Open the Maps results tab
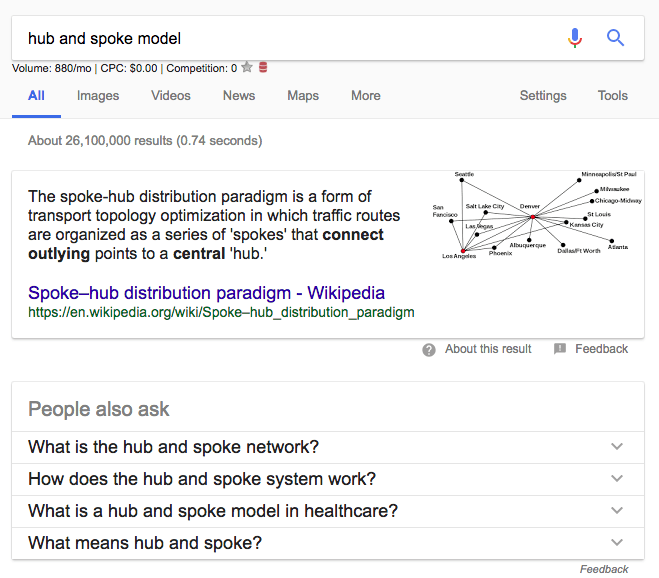Screen dimensions: 659x578 point(303,96)
